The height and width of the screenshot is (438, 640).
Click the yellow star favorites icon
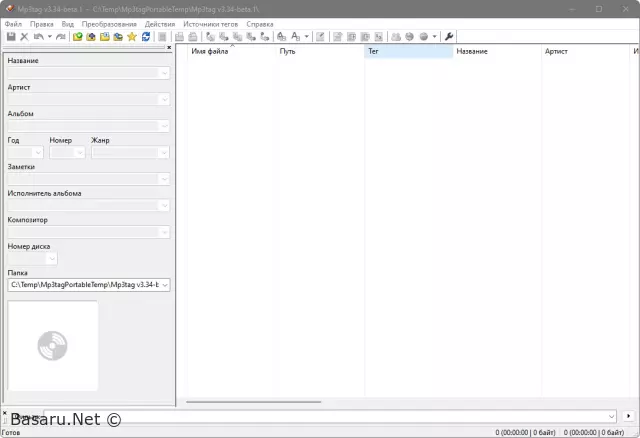132,37
